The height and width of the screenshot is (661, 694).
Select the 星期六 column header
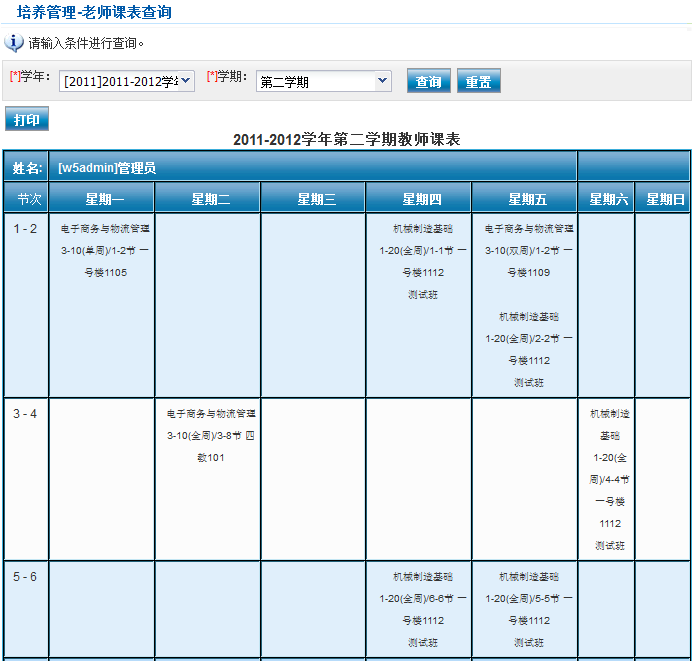click(x=607, y=199)
